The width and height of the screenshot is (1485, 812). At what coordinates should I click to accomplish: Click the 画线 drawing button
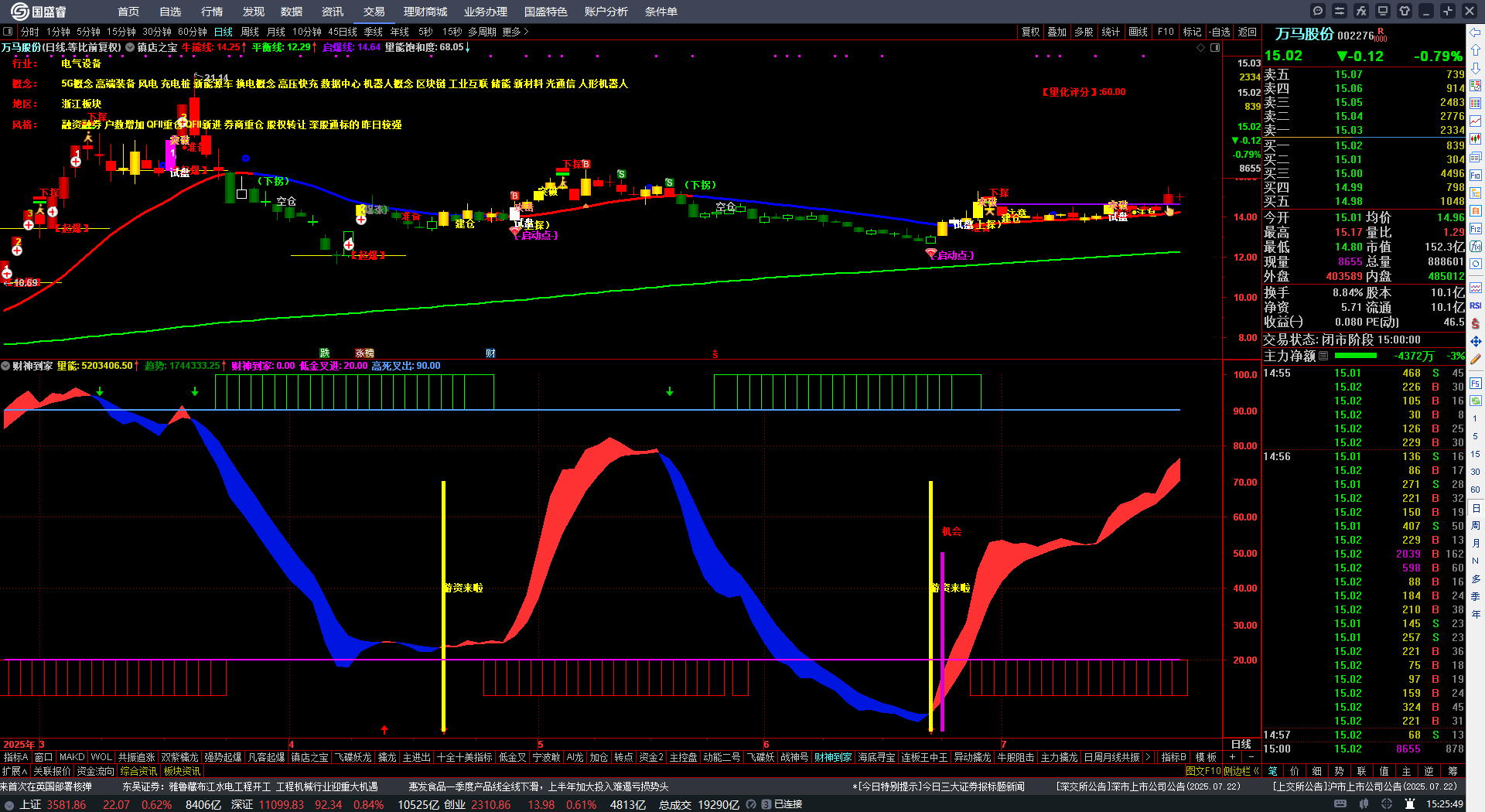[x=1138, y=32]
